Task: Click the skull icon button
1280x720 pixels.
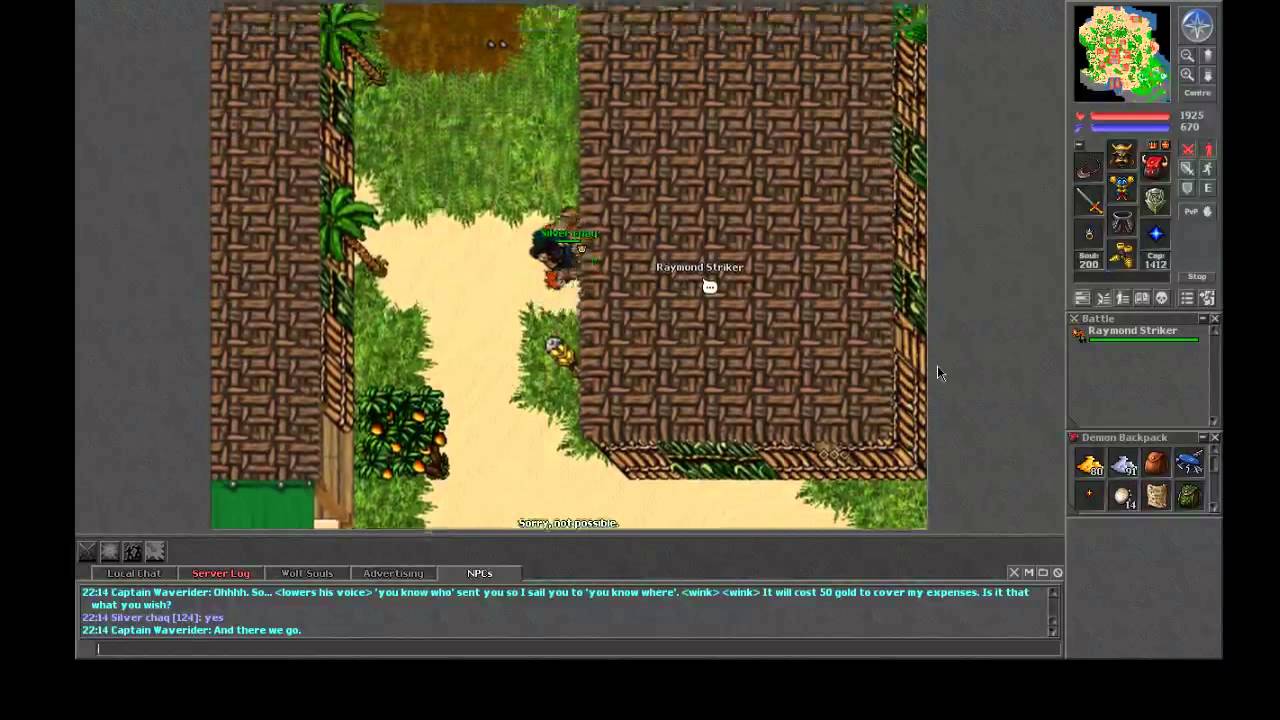Action: (1161, 297)
